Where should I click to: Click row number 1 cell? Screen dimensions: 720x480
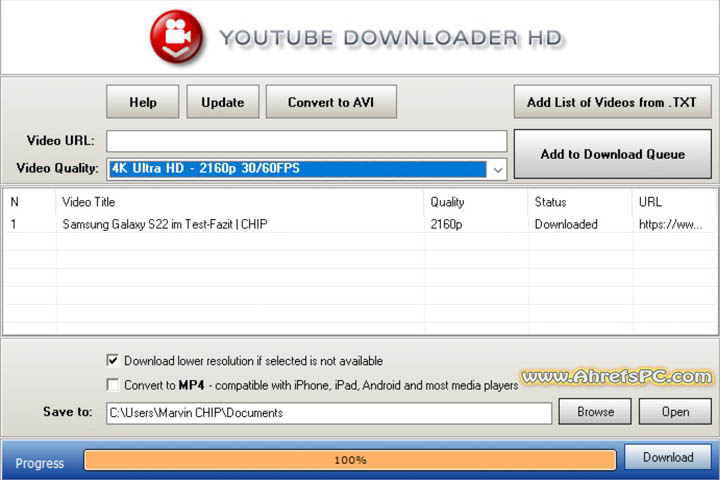click(14, 224)
